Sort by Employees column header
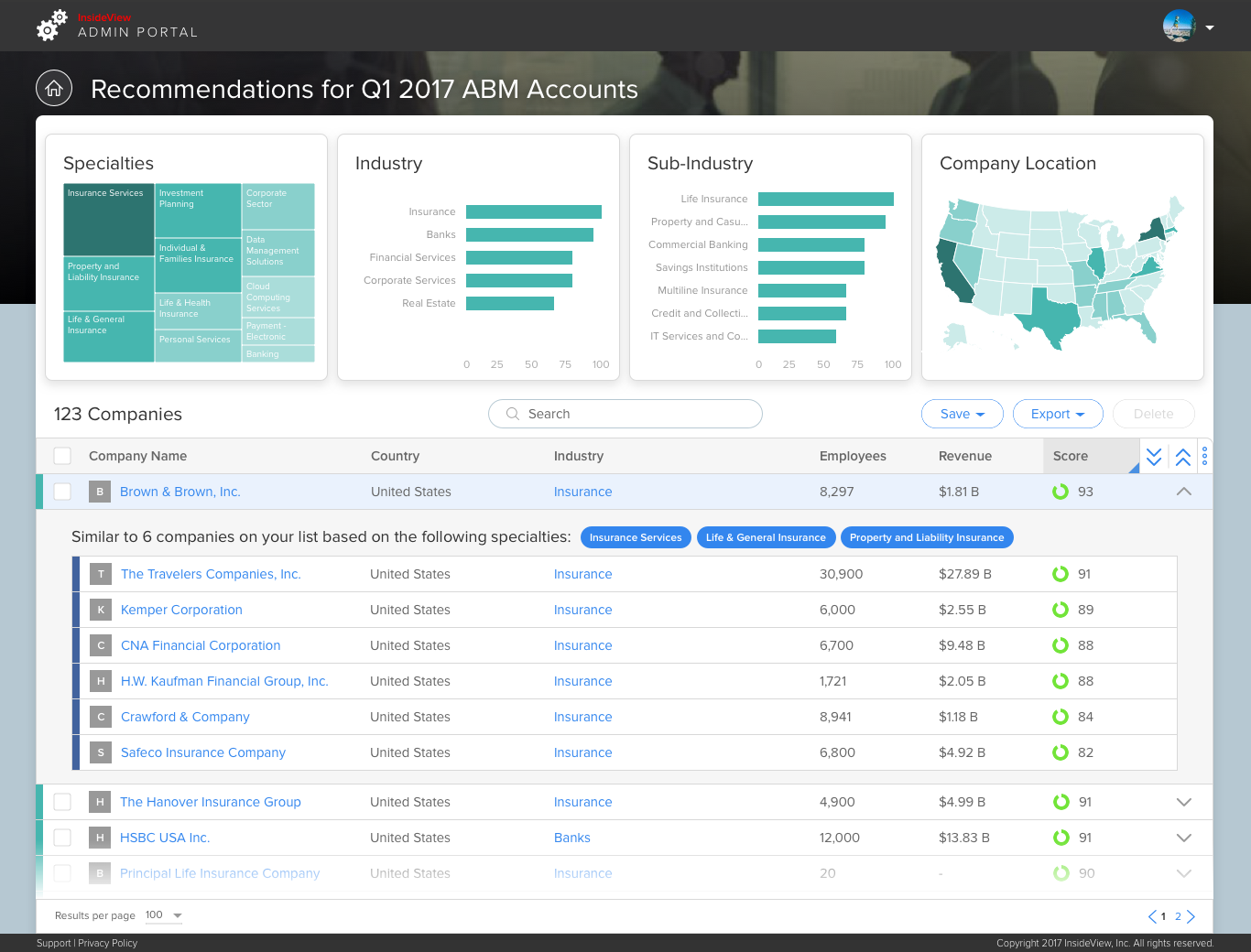 [853, 456]
